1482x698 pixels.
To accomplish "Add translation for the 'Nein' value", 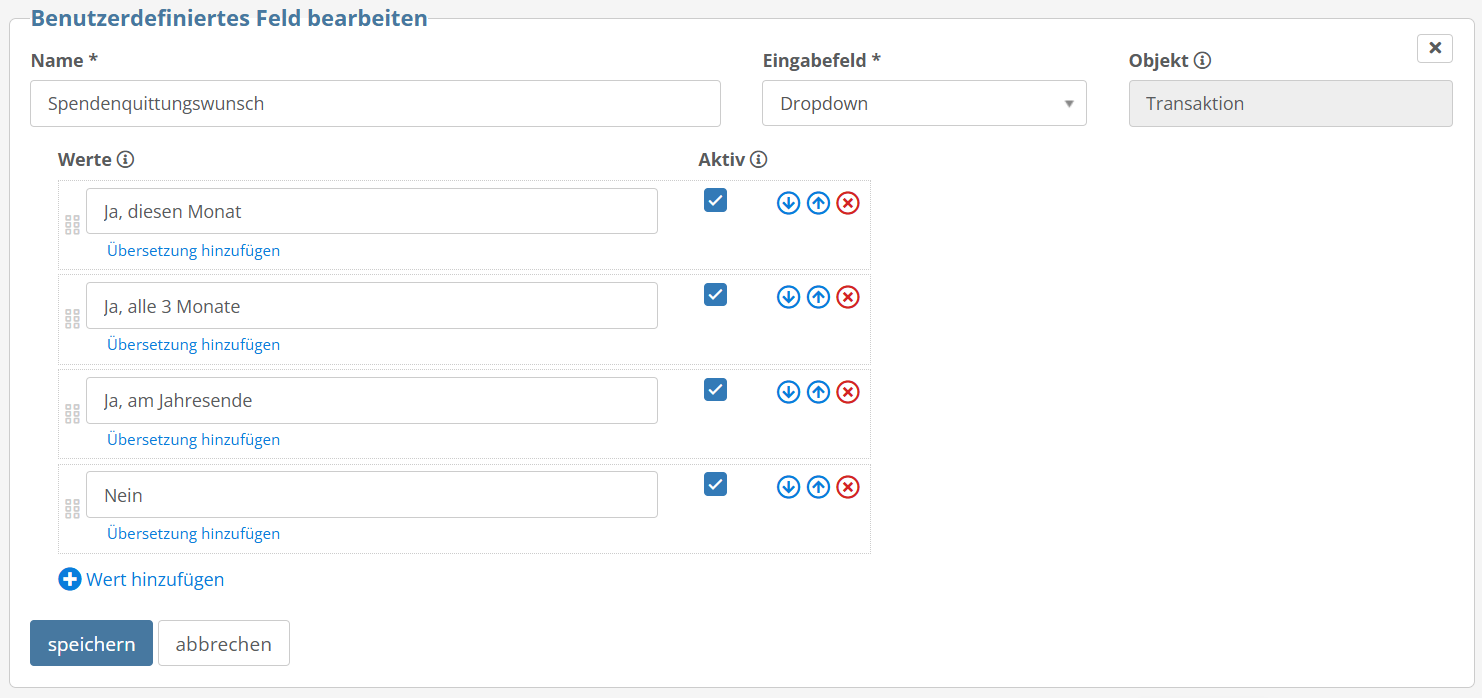I will [x=193, y=533].
